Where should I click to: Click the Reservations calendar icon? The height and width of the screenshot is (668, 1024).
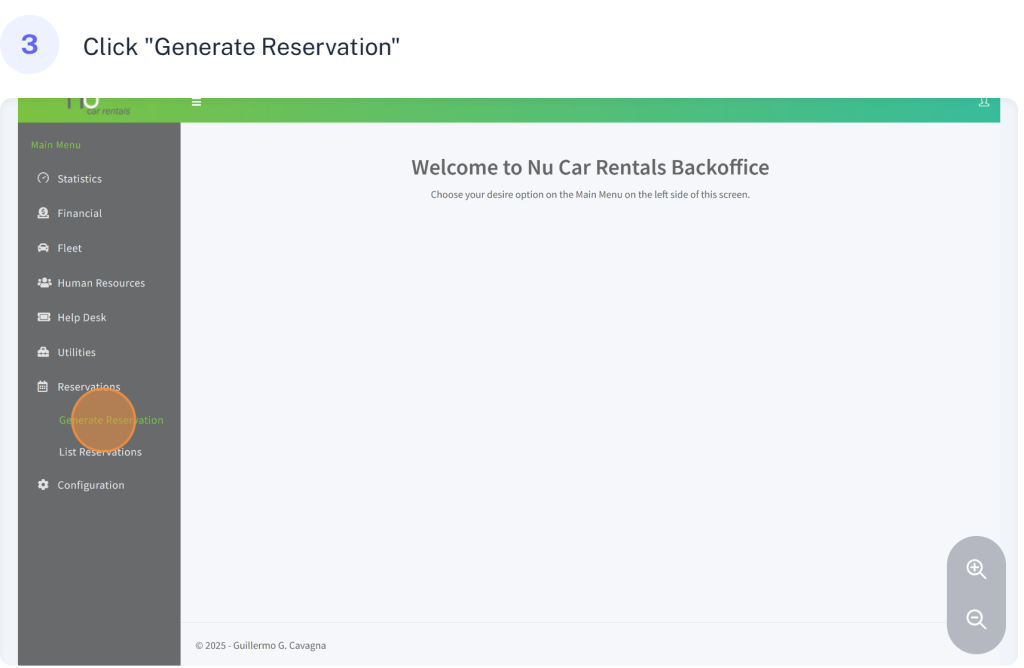tap(43, 387)
